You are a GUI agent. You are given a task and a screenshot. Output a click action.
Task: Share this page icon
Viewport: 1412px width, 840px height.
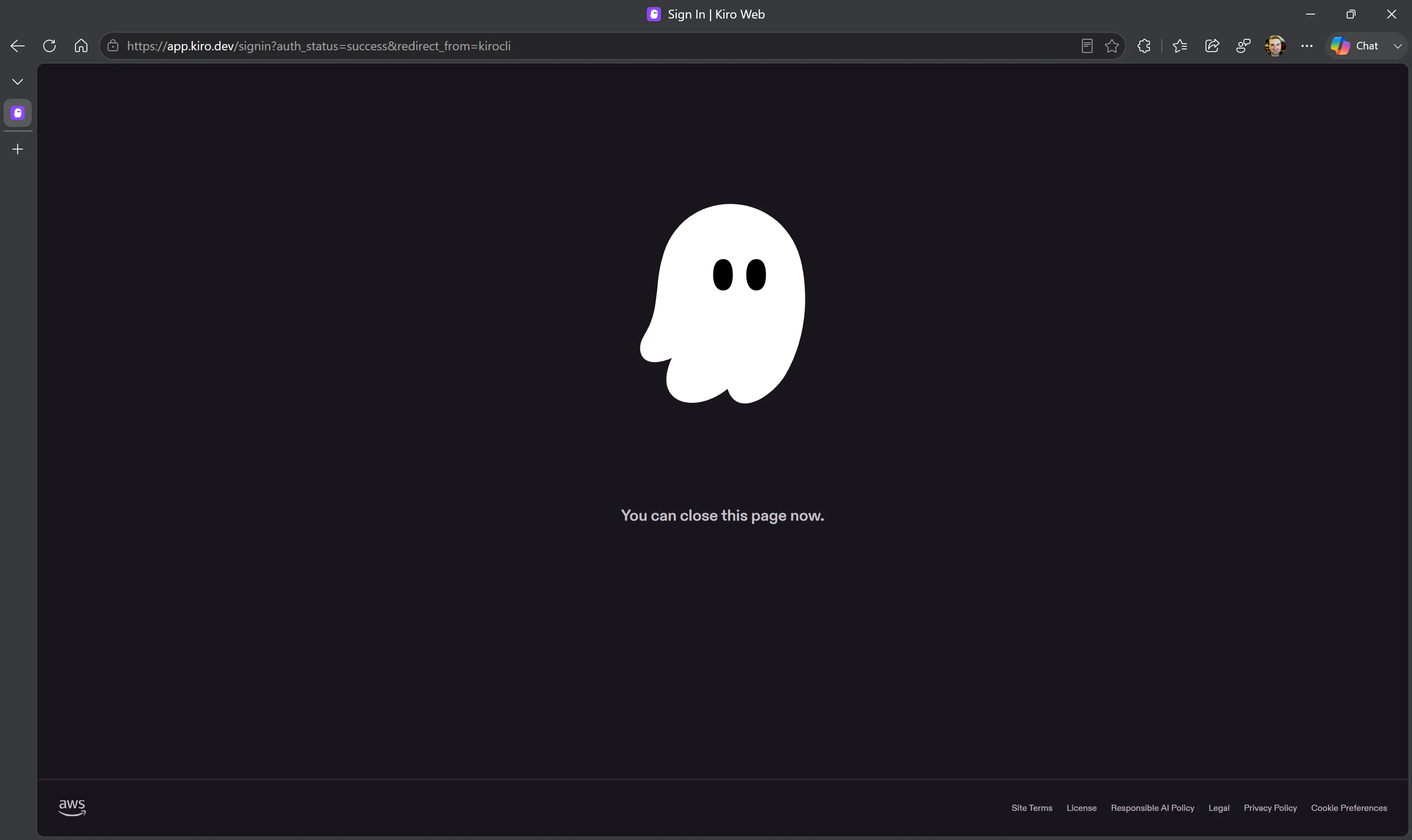point(1212,46)
